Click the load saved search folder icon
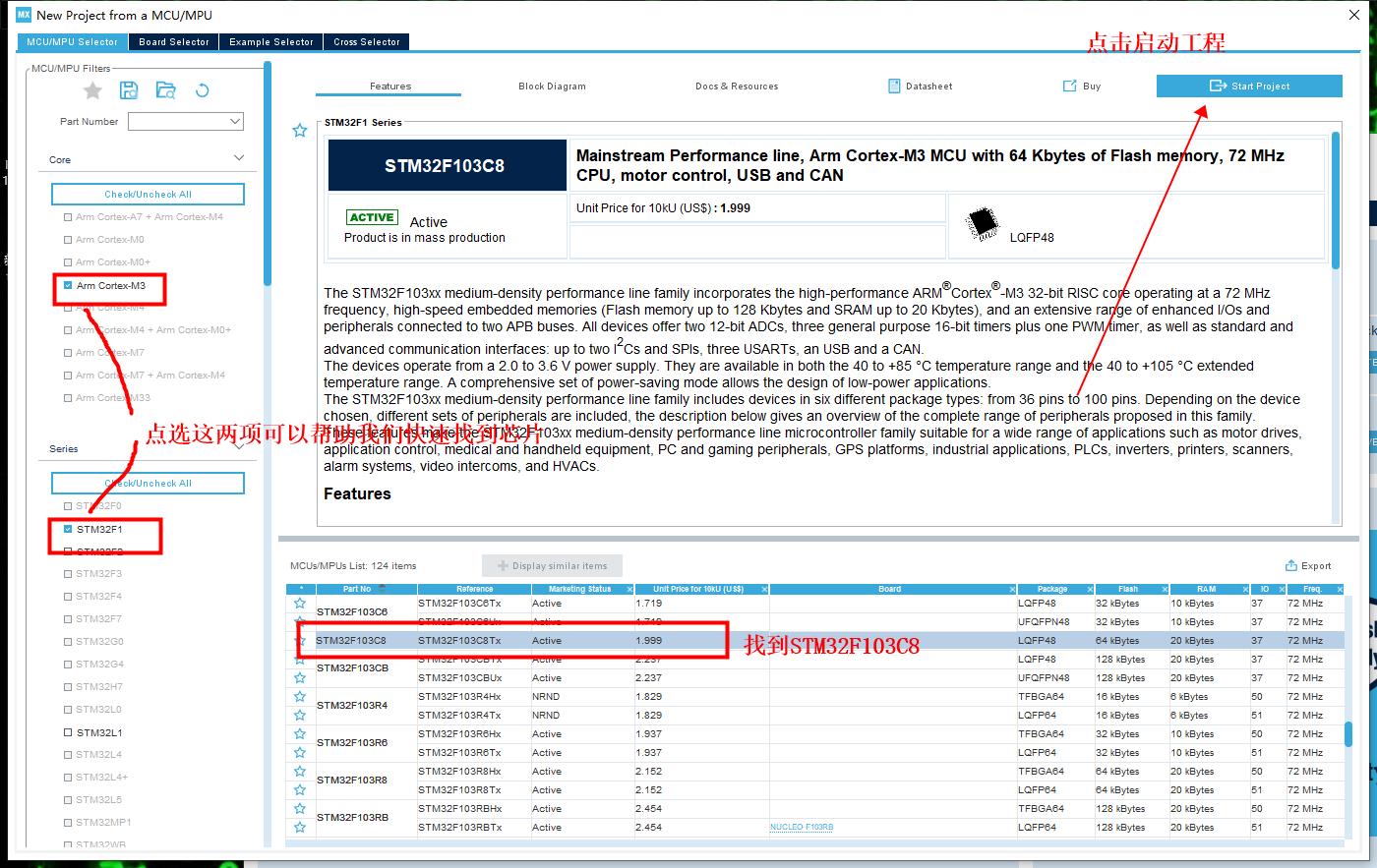 point(165,90)
